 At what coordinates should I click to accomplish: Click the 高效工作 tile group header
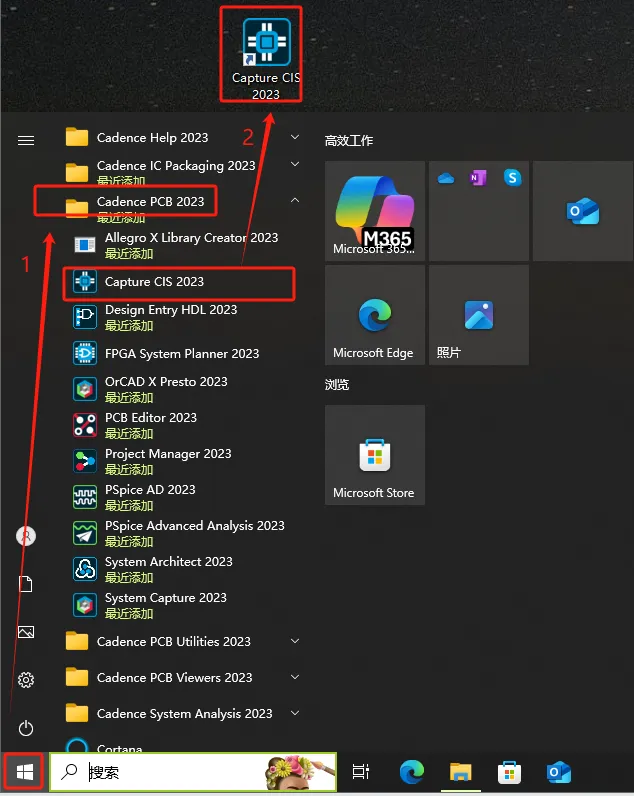[349, 141]
